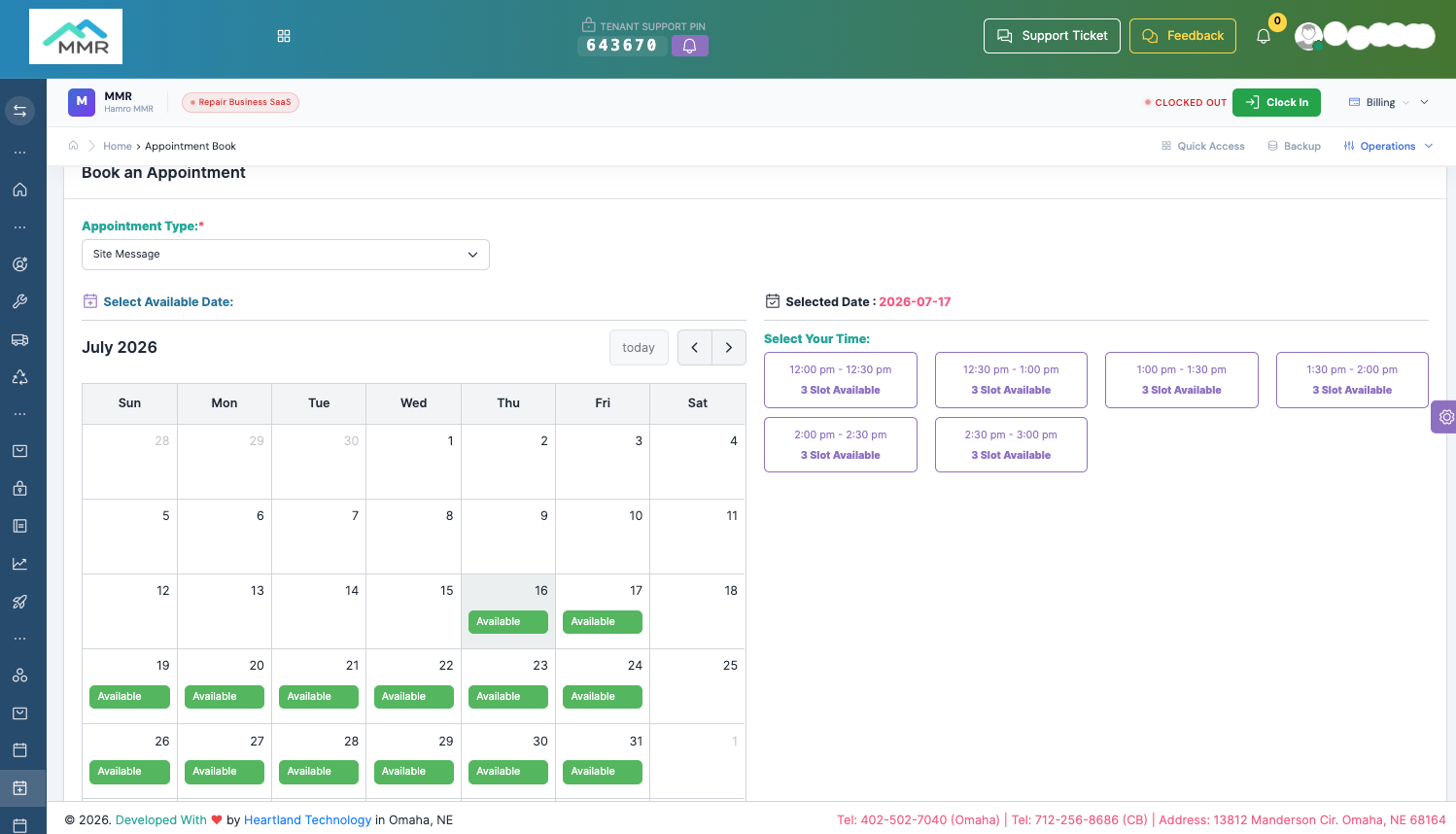Select Available on July 16
The width and height of the screenshot is (1456, 834).
[508, 622]
